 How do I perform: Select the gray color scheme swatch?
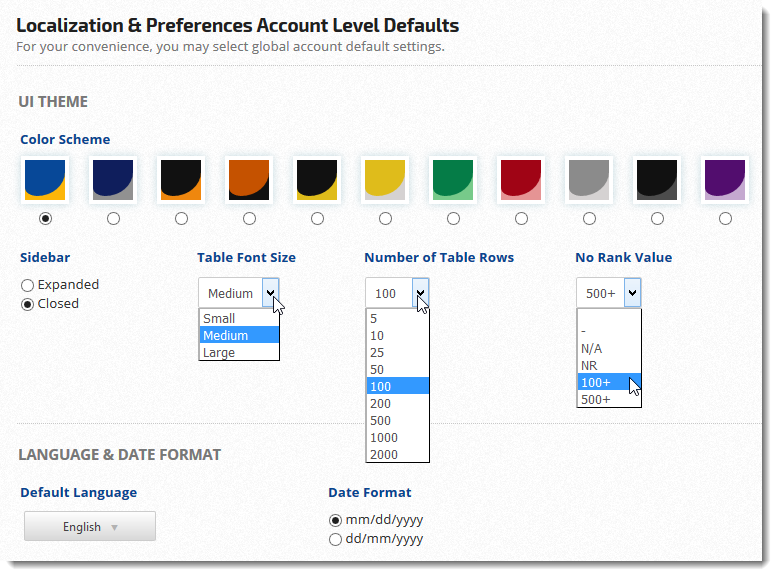(589, 180)
